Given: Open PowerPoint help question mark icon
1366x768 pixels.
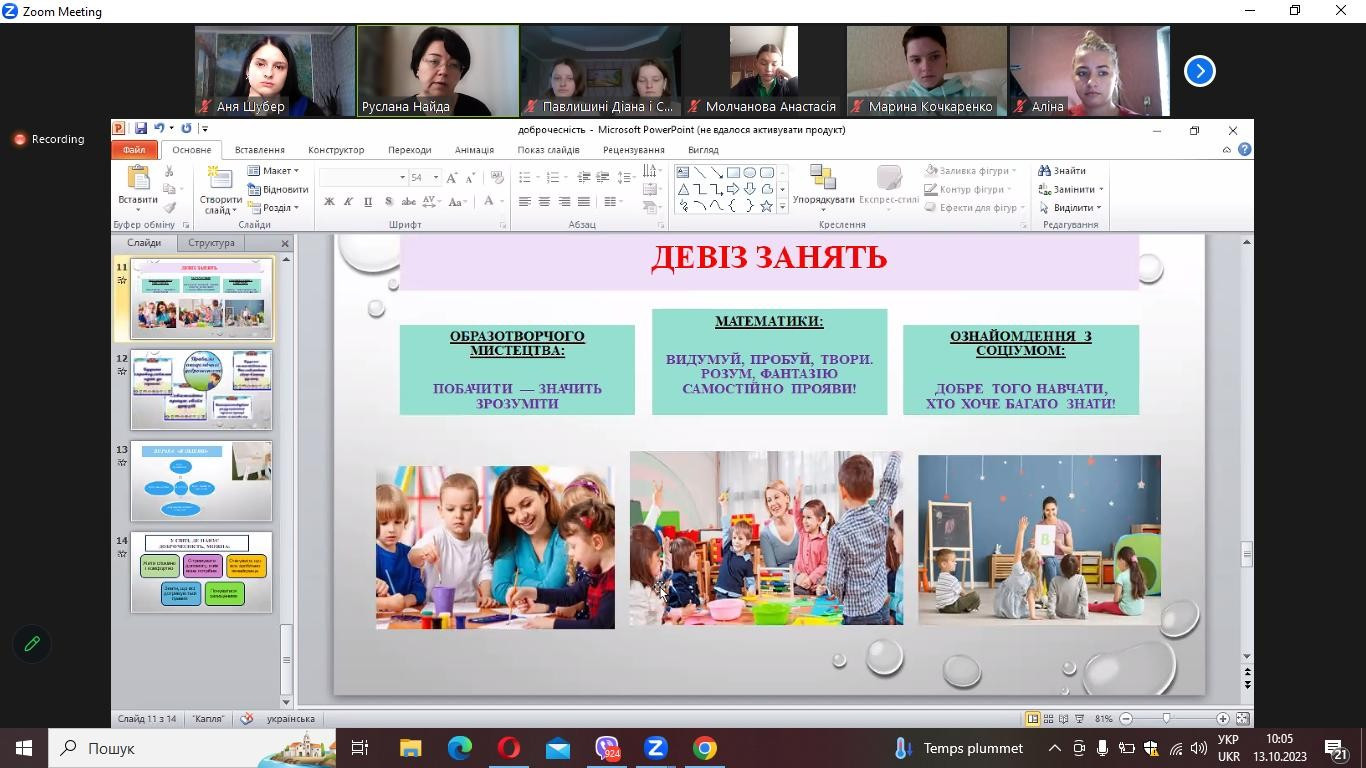Looking at the screenshot, I should click(x=1244, y=150).
